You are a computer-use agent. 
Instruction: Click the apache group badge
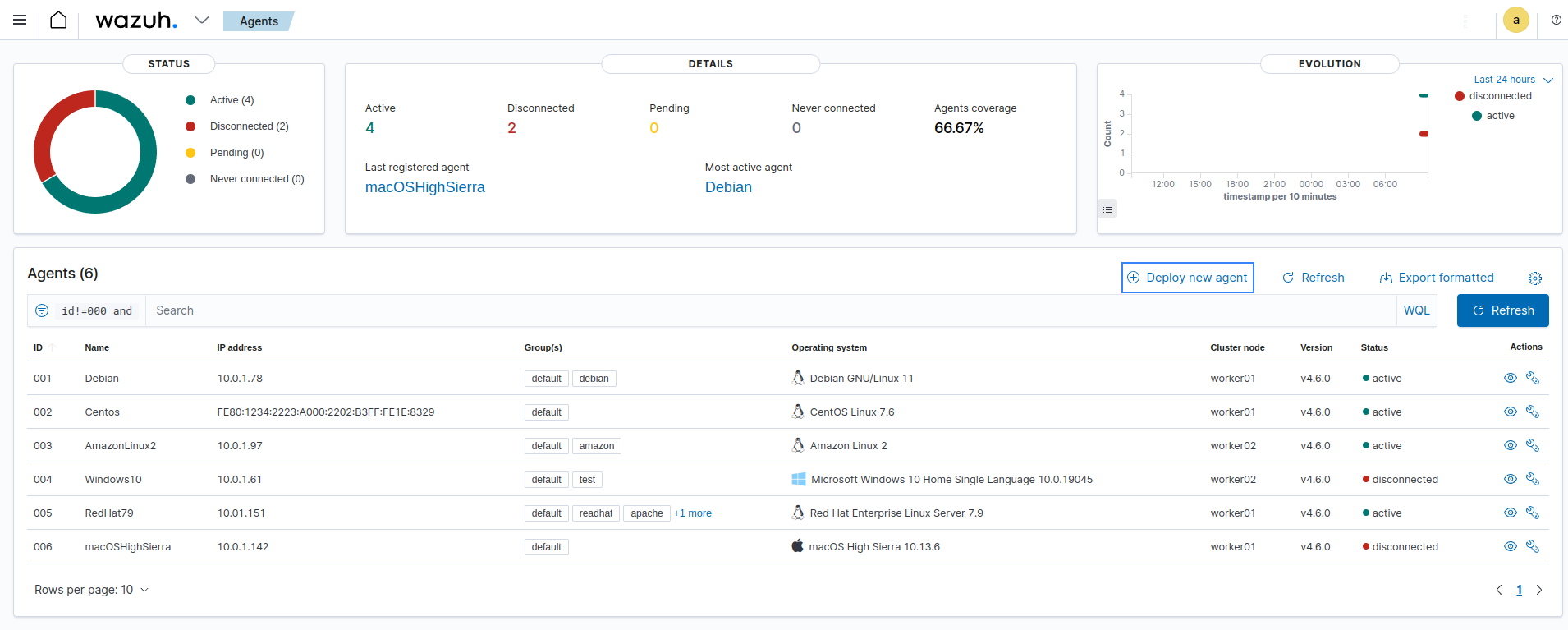tap(646, 513)
